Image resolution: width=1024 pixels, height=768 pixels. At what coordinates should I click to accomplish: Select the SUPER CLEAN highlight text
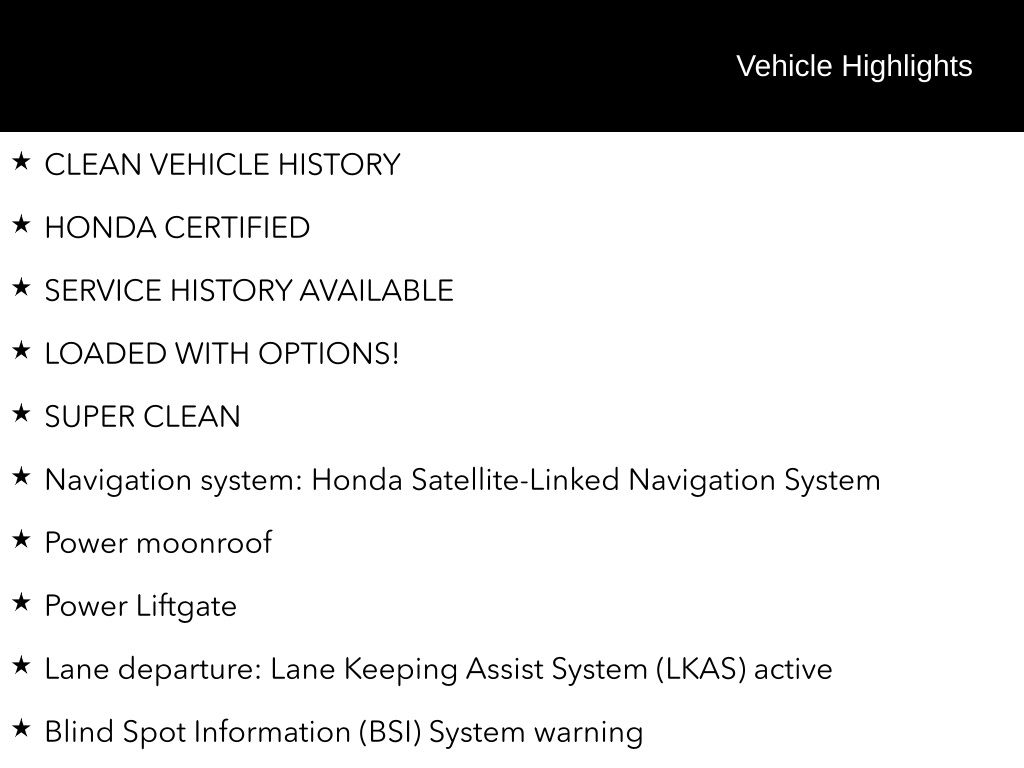pyautogui.click(x=142, y=417)
